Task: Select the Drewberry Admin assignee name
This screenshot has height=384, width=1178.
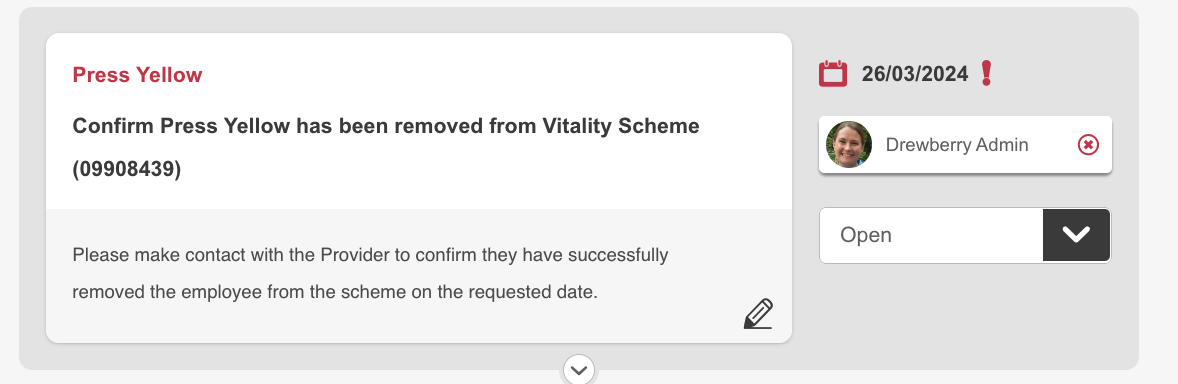Action: pyautogui.click(x=956, y=144)
